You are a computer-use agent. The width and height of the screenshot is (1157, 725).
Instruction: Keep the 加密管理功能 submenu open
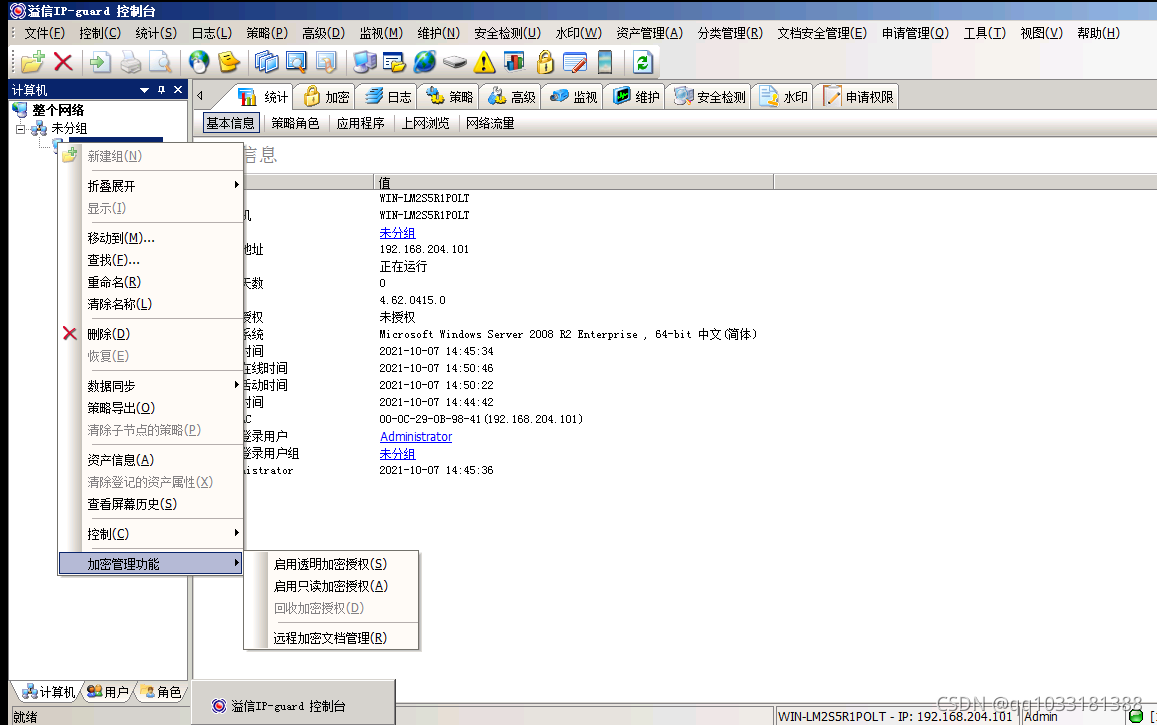tap(150, 564)
